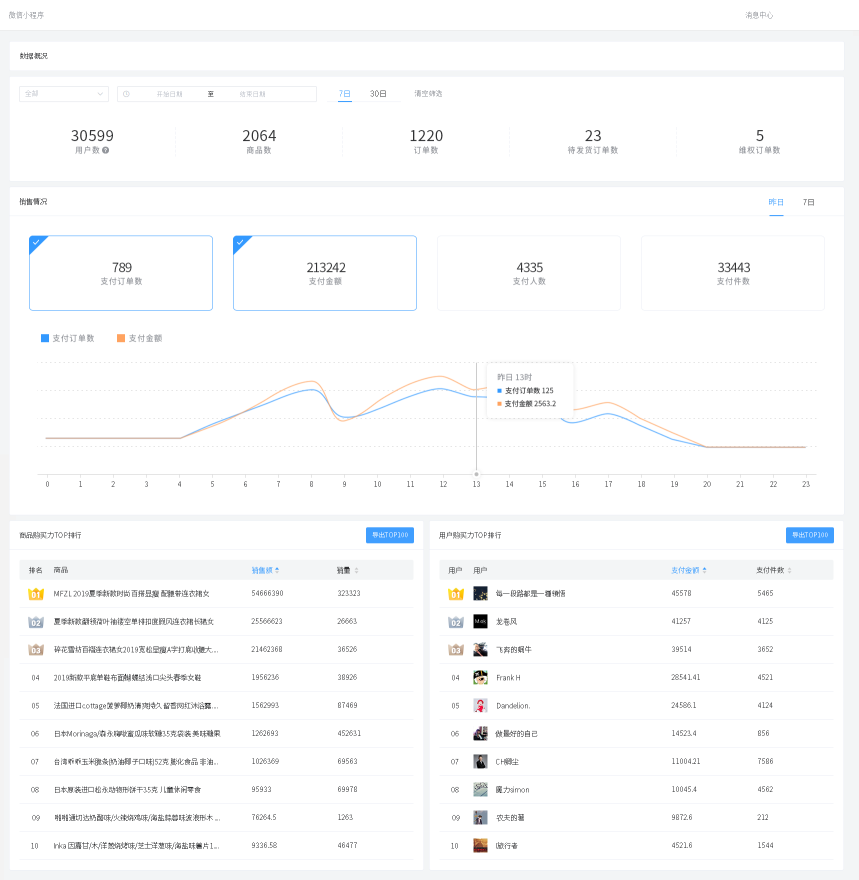This screenshot has width=859, height=880.
Task: Click user name Dandelion.
Action: click(x=513, y=706)
